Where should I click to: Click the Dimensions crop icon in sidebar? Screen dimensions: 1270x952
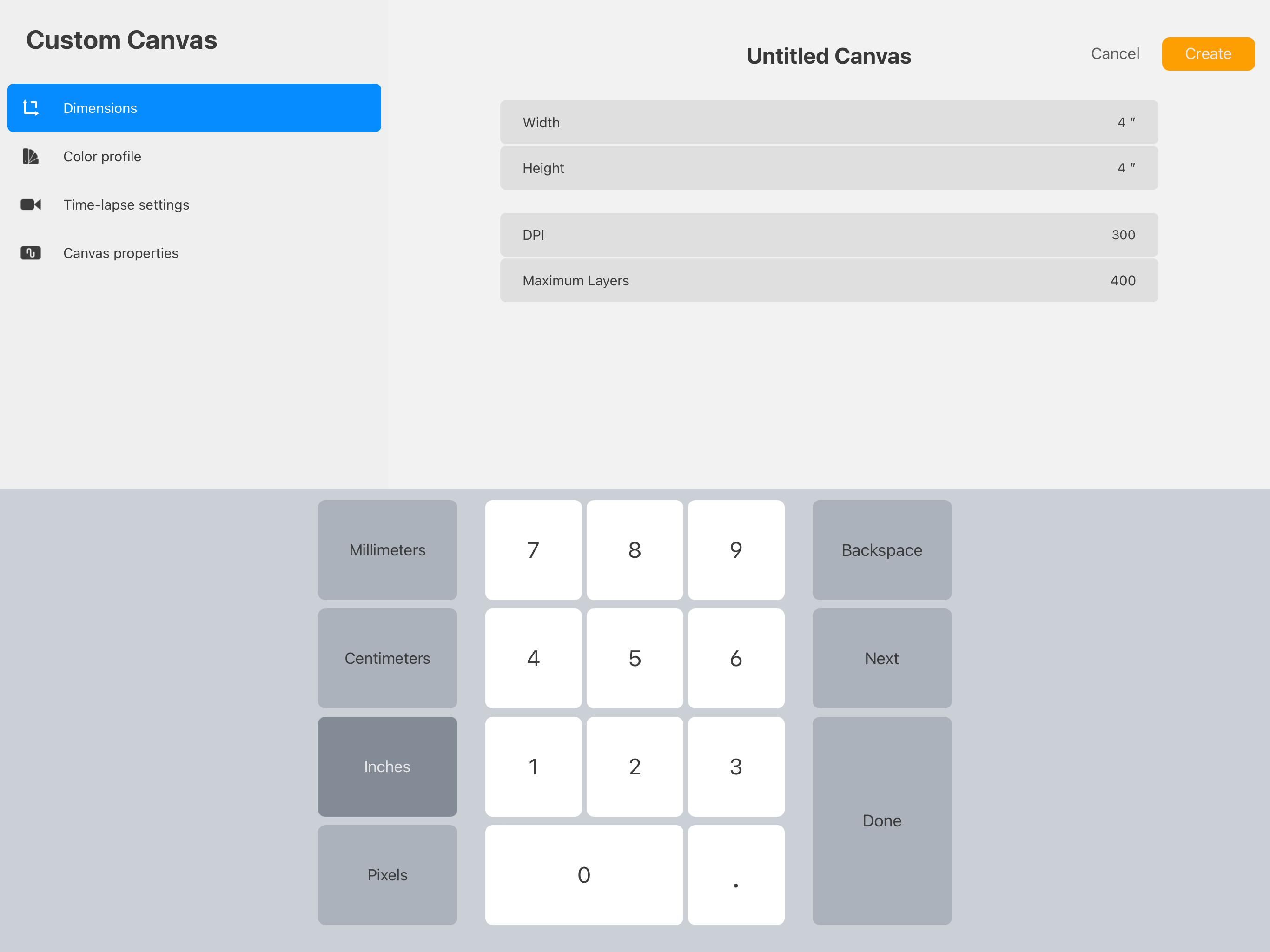pyautogui.click(x=30, y=108)
